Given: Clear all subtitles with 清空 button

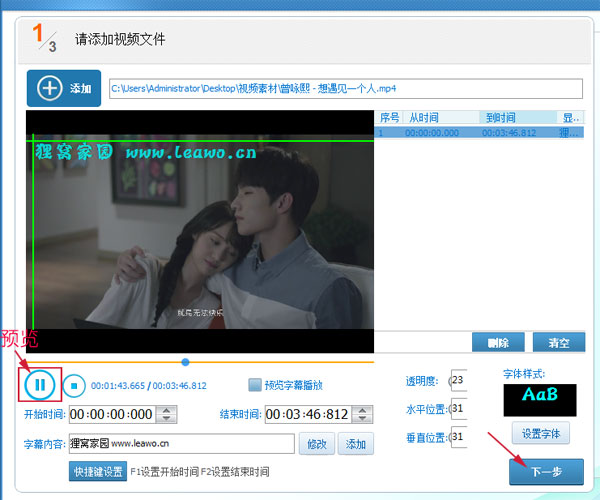Looking at the screenshot, I should (x=559, y=342).
